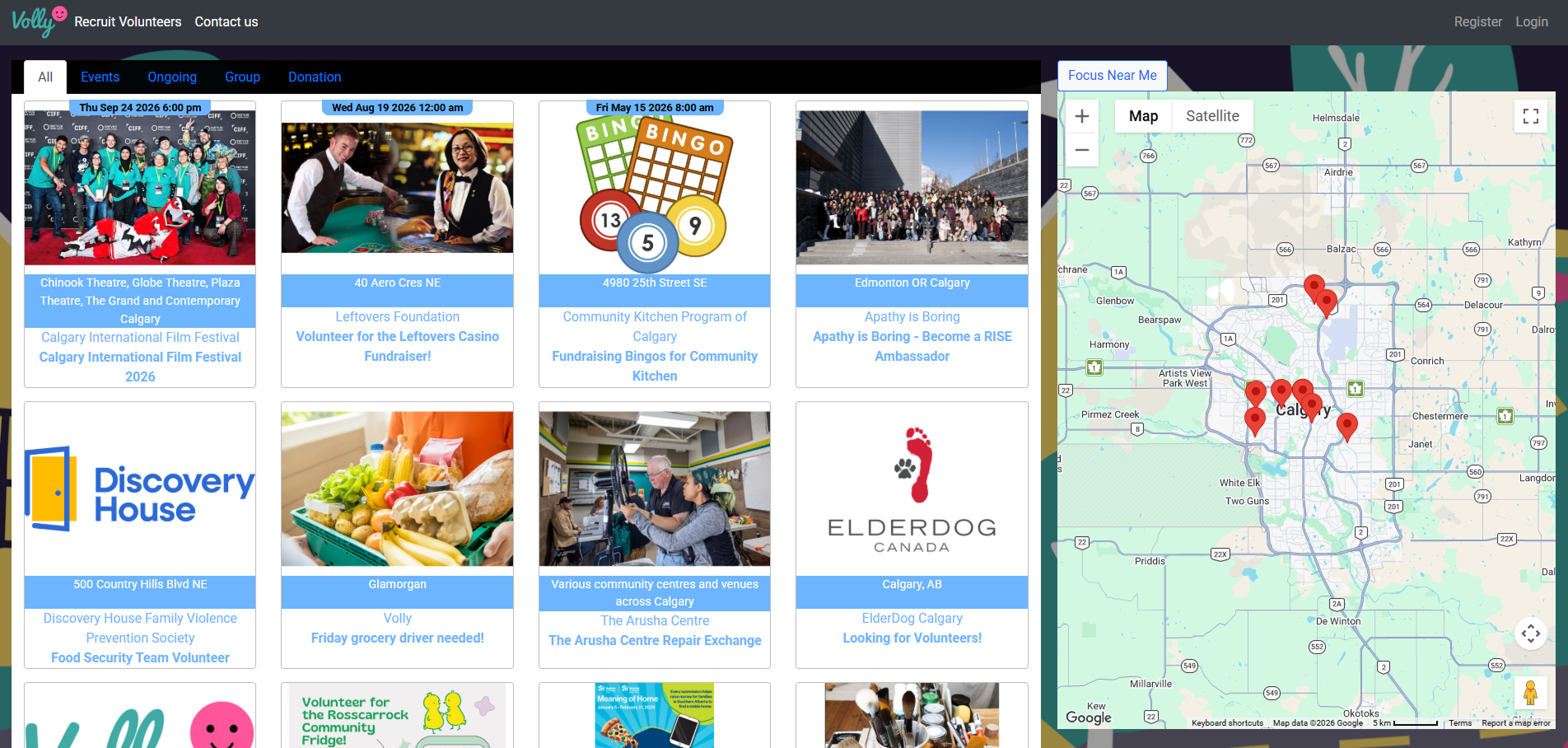This screenshot has height=748, width=1568.
Task: Click the Volly logo
Action: coord(39,21)
